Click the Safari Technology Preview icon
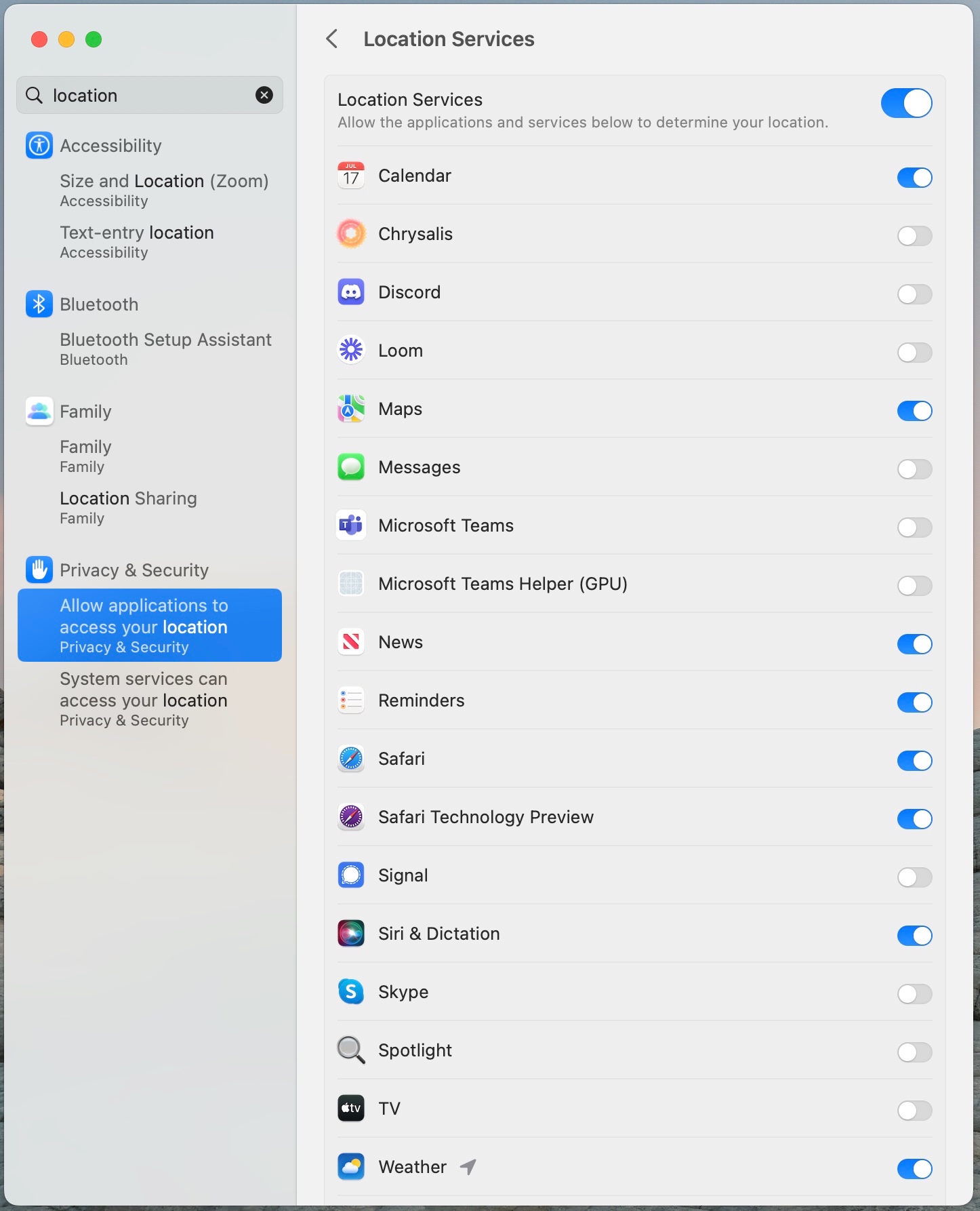This screenshot has height=1211, width=980. click(x=351, y=817)
